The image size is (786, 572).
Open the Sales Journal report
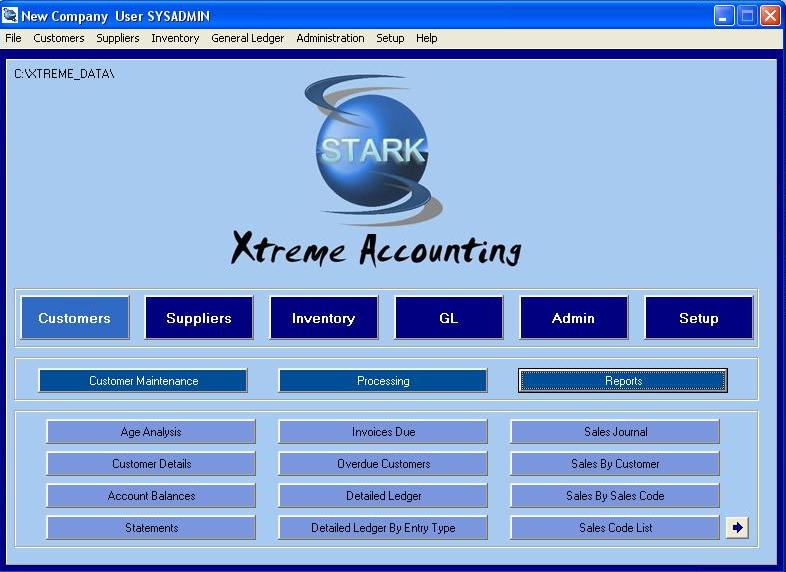tap(615, 432)
